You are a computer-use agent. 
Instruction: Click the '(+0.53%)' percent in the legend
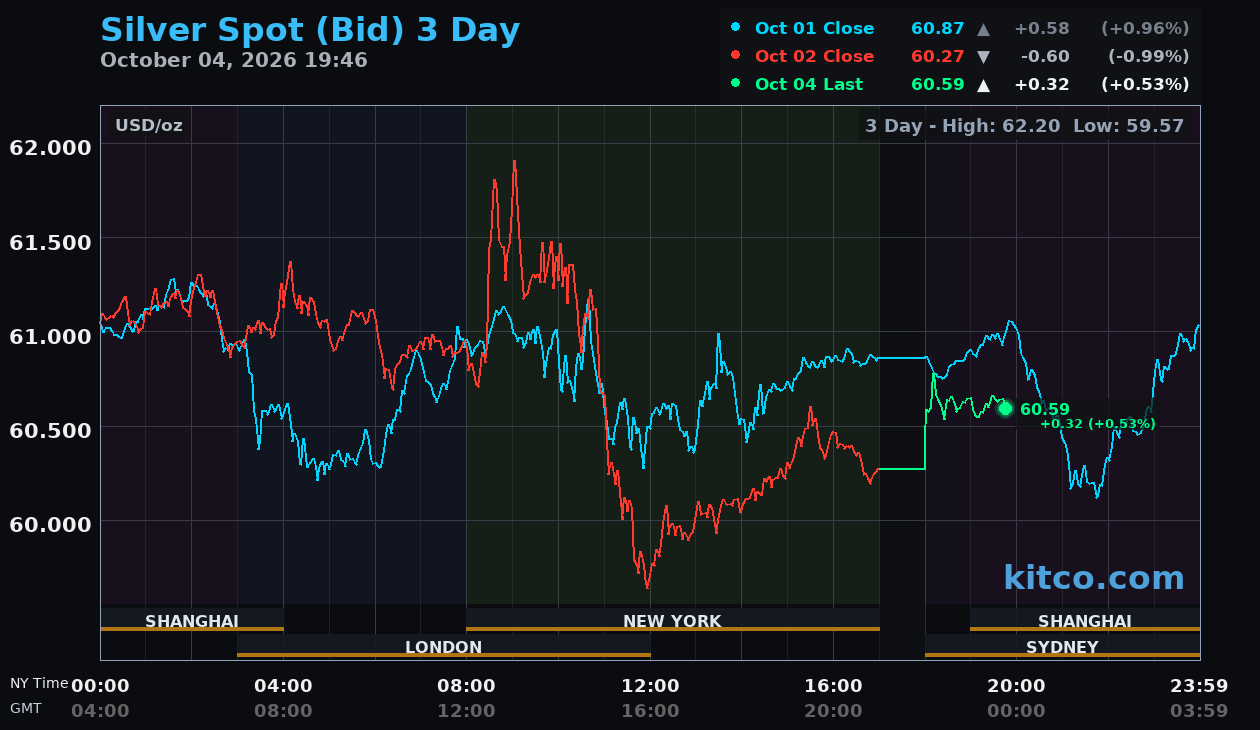[x=1145, y=85]
